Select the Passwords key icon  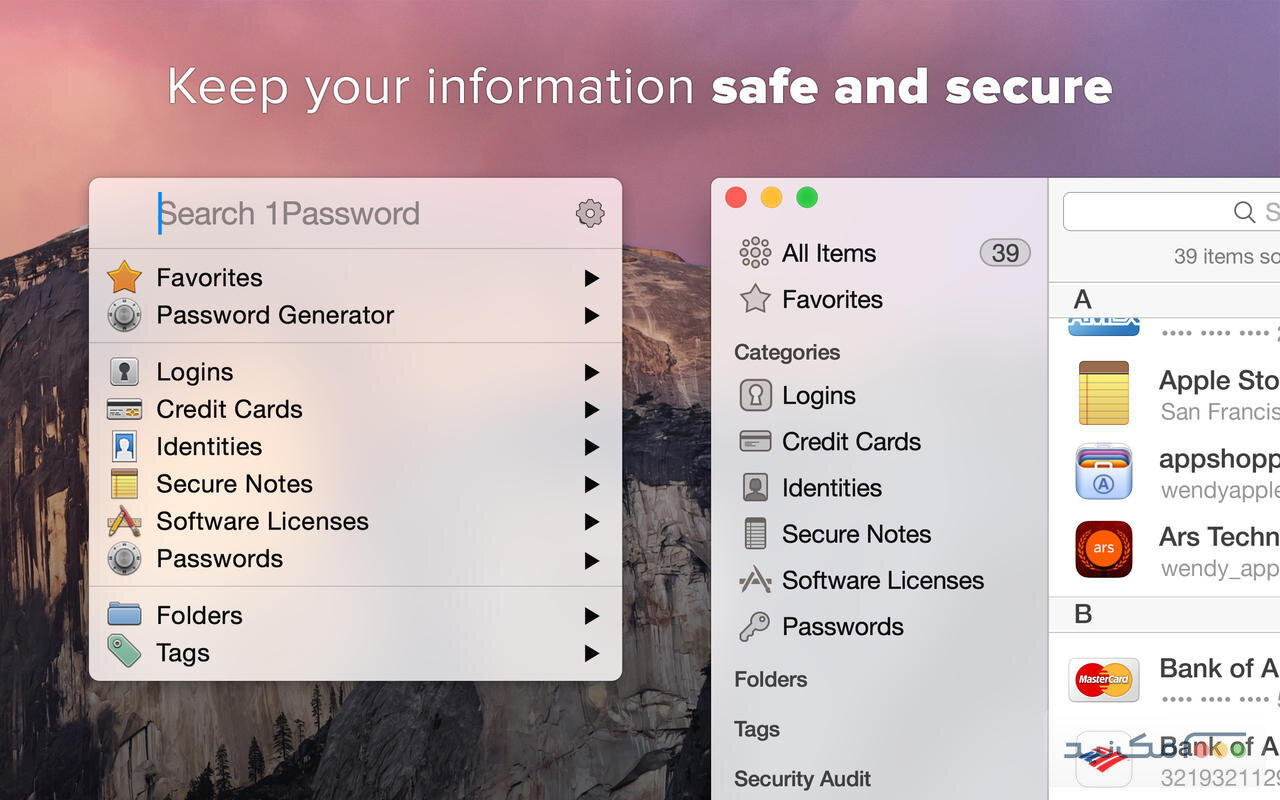click(x=755, y=626)
